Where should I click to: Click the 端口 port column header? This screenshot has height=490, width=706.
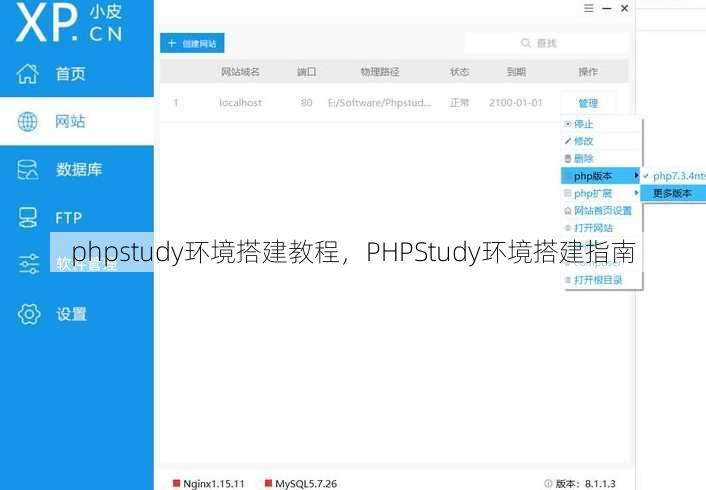(307, 72)
